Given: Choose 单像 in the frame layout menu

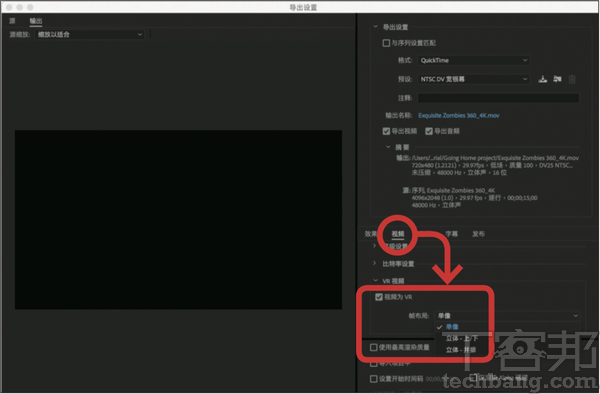Looking at the screenshot, I should (452, 327).
